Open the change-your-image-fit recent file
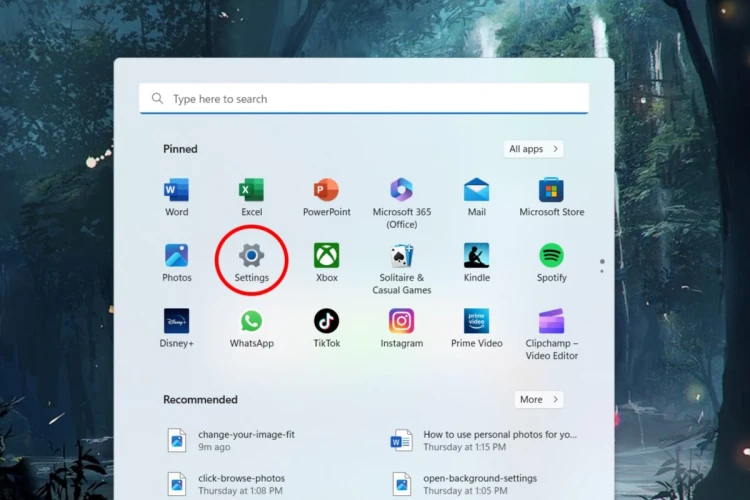Screen dimensions: 750x500 coord(245,441)
